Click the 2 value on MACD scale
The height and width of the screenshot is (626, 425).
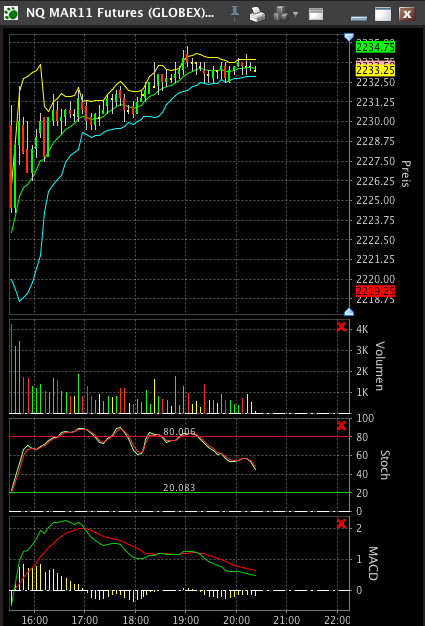pos(359,528)
